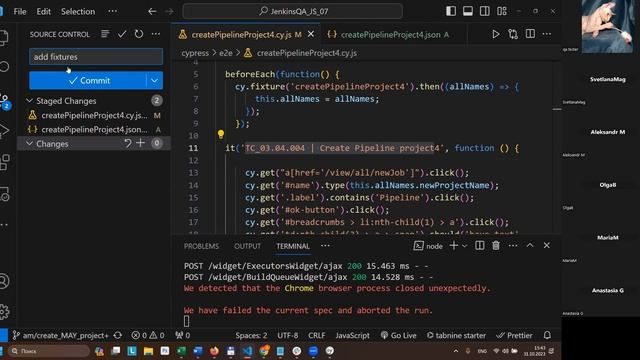
Task: Click the commit checkmark in Source Control header
Action: [122, 34]
